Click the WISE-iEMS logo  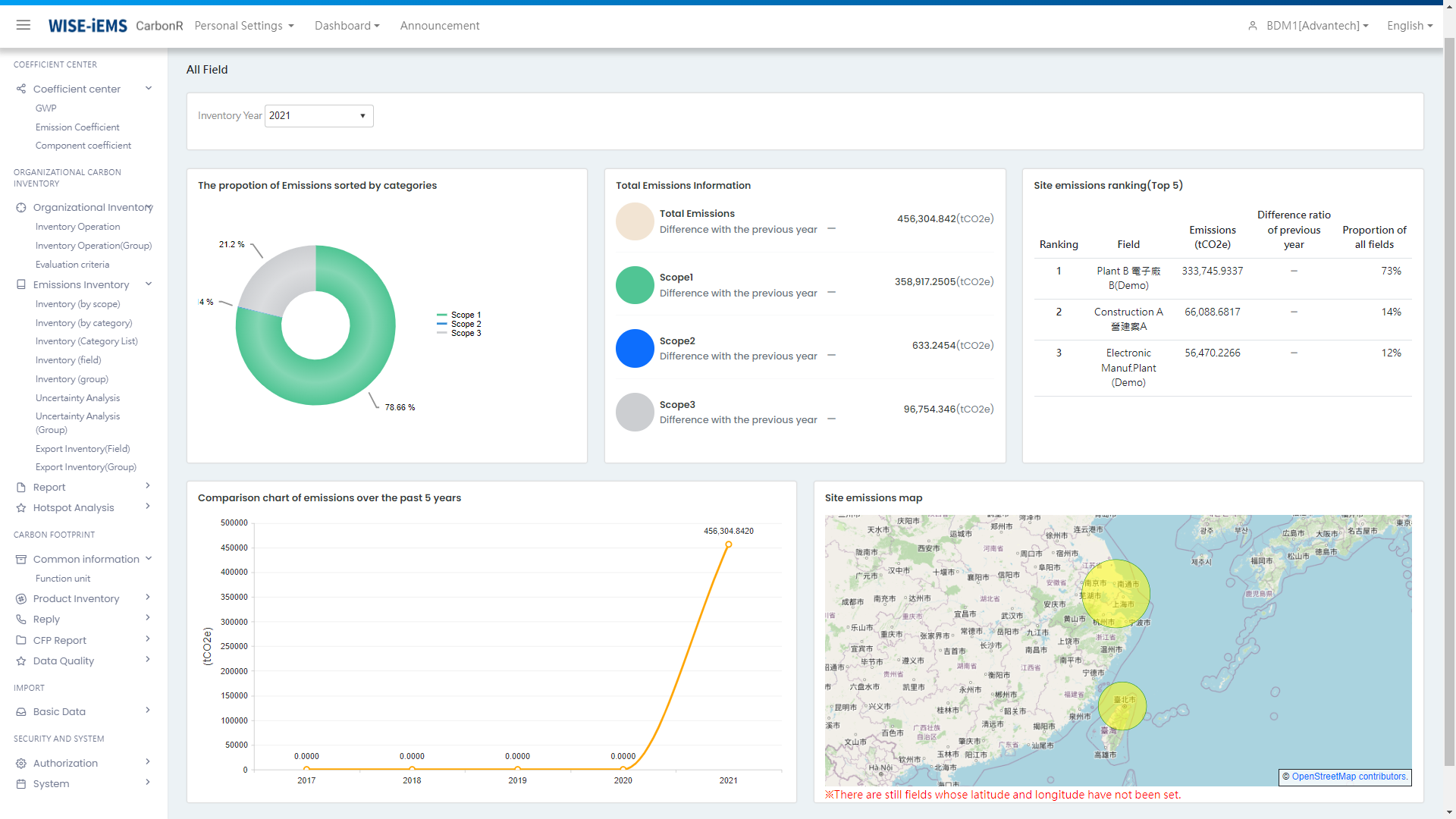coord(88,26)
